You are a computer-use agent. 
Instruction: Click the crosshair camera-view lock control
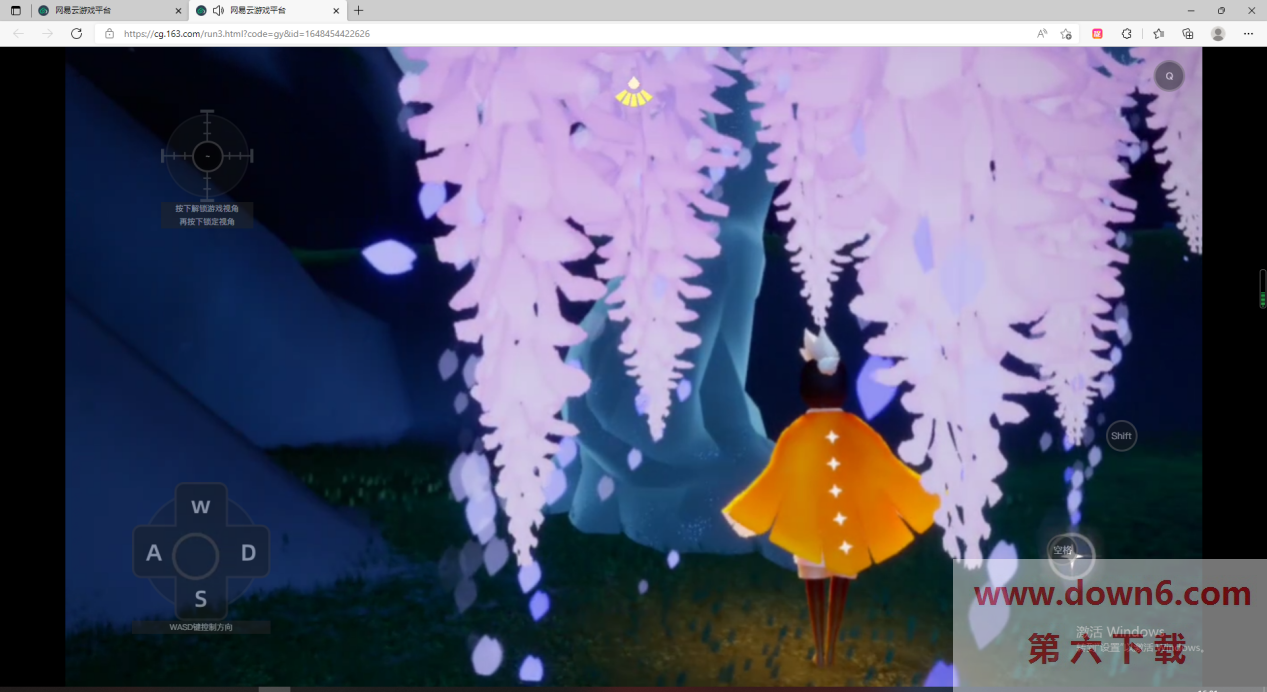(x=207, y=156)
